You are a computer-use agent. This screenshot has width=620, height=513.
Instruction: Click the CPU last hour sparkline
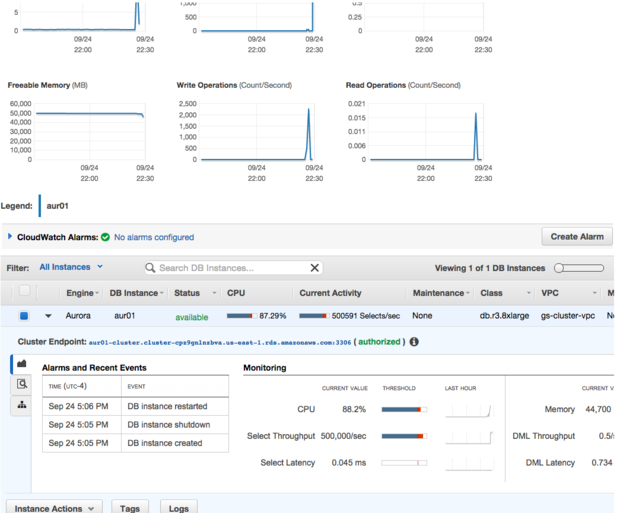[468, 410]
